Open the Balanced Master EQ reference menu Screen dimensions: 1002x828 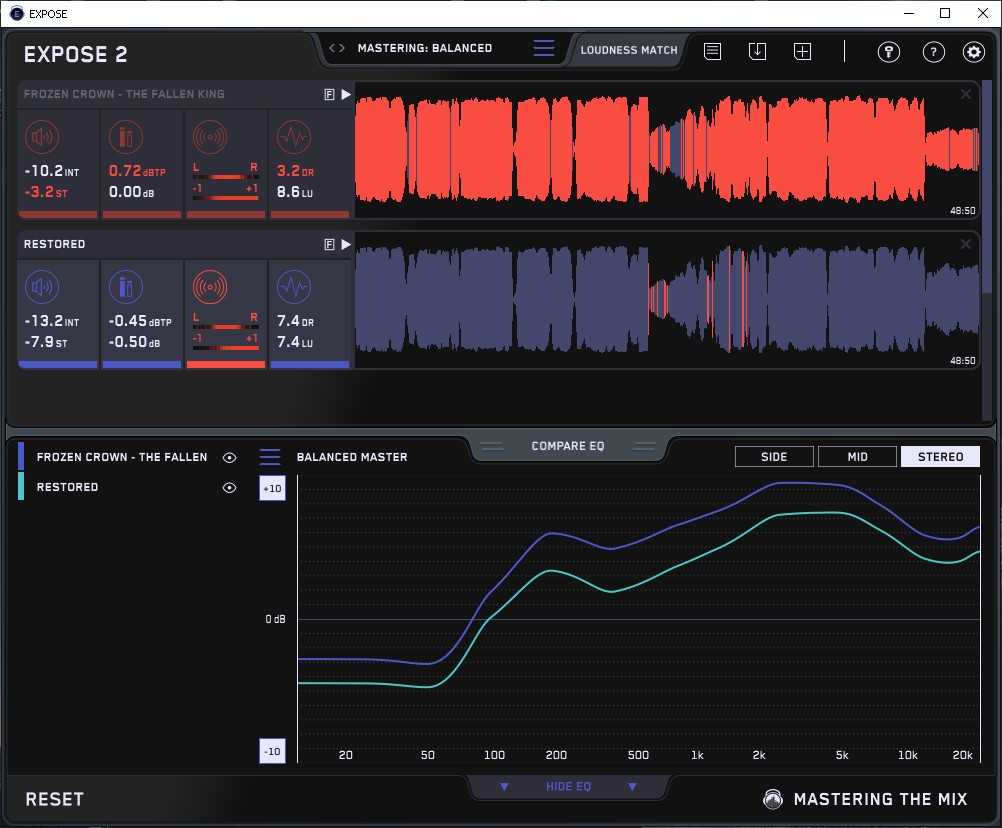click(270, 457)
